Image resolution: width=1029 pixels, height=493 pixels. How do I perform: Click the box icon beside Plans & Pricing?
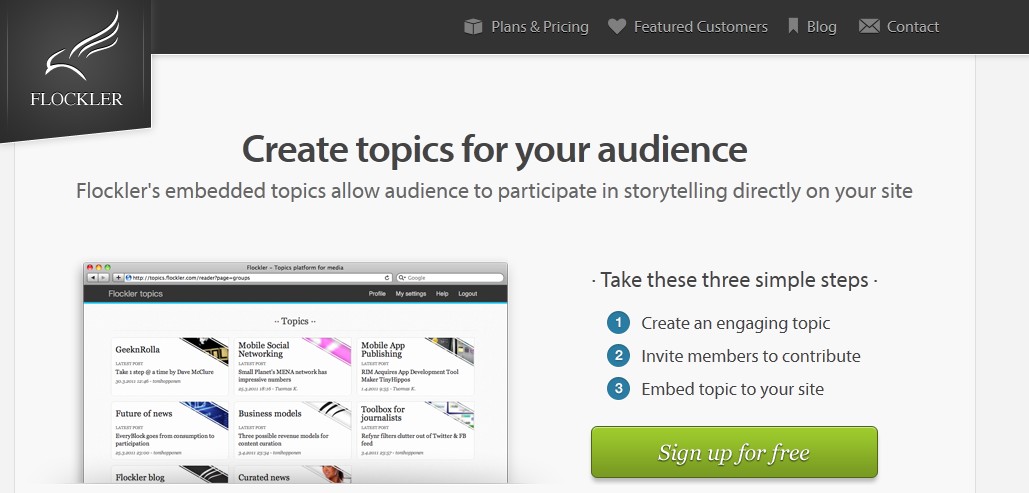[474, 27]
